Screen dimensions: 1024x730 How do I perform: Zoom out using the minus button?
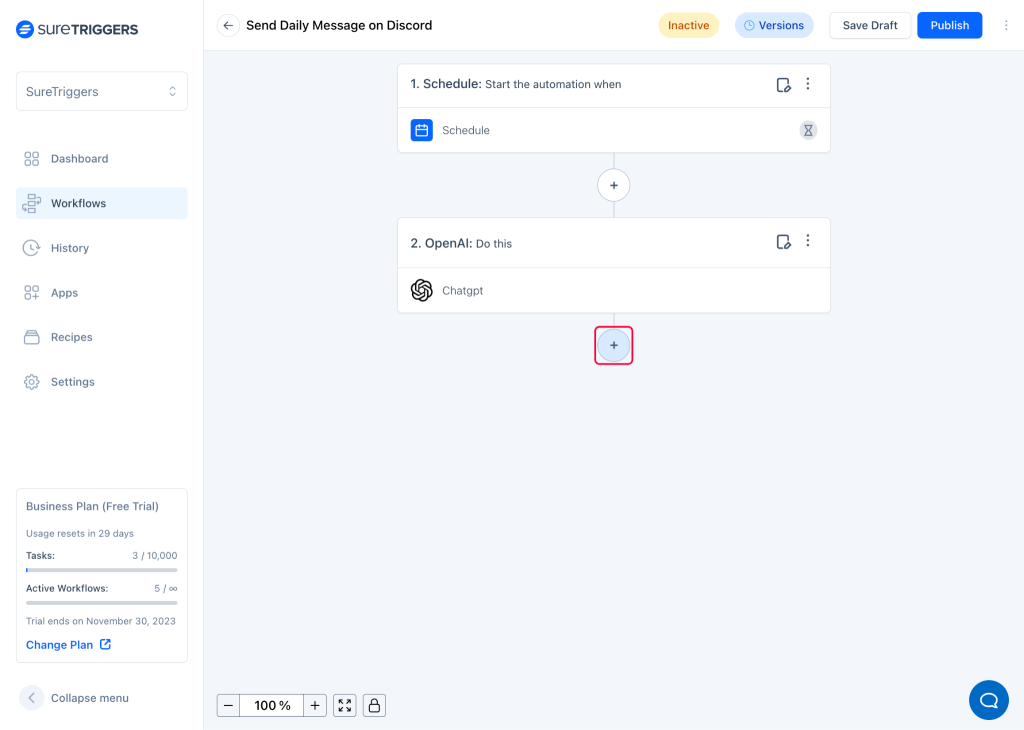pyautogui.click(x=228, y=706)
